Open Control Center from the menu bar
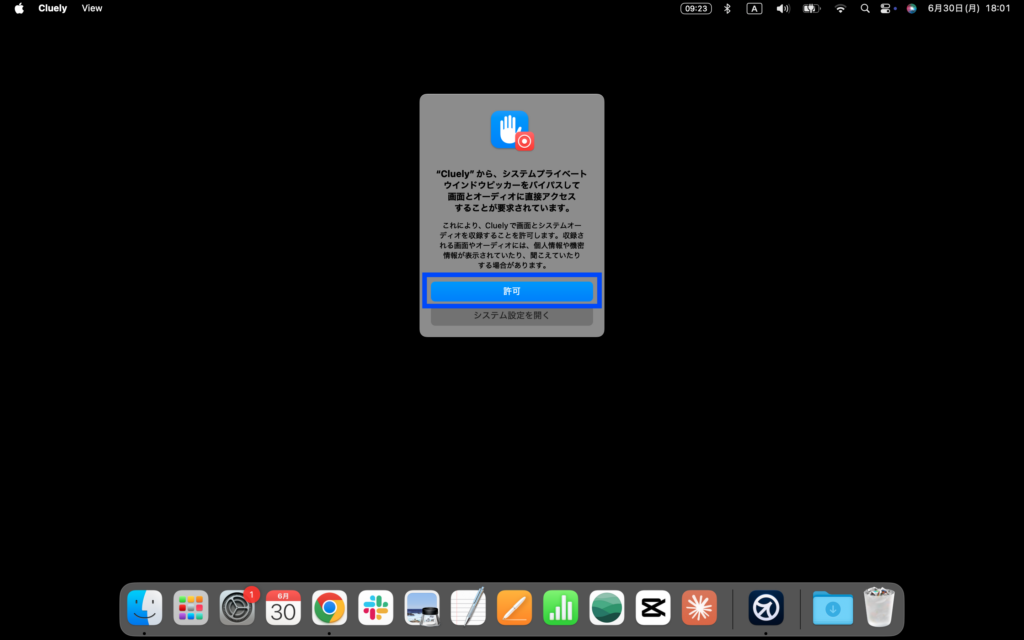Screen dimensions: 1024x640 click(x=886, y=8)
